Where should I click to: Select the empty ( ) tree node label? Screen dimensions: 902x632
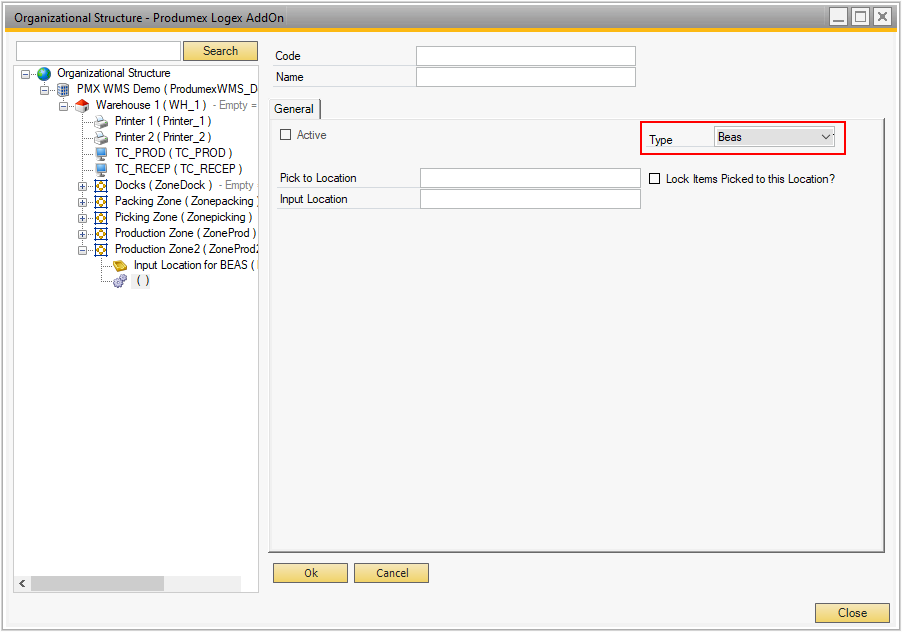coord(143,281)
